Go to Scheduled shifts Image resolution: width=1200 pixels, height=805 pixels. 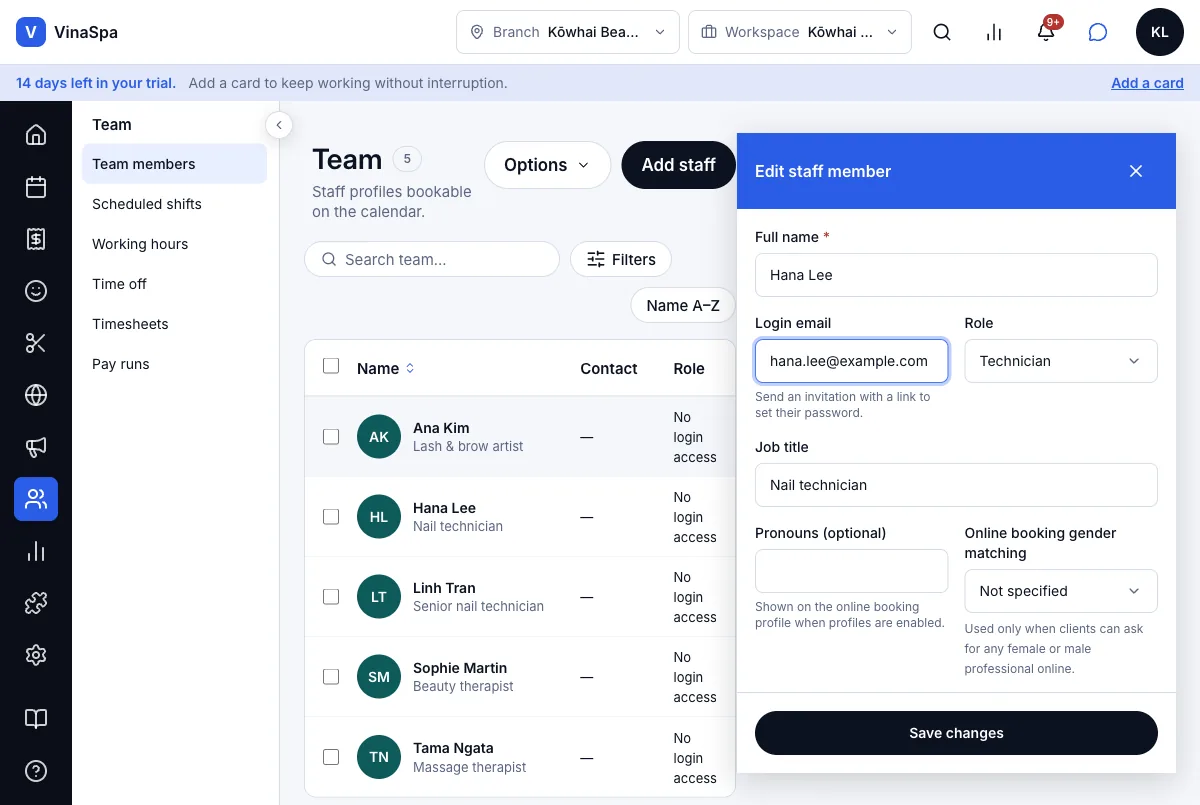point(147,204)
